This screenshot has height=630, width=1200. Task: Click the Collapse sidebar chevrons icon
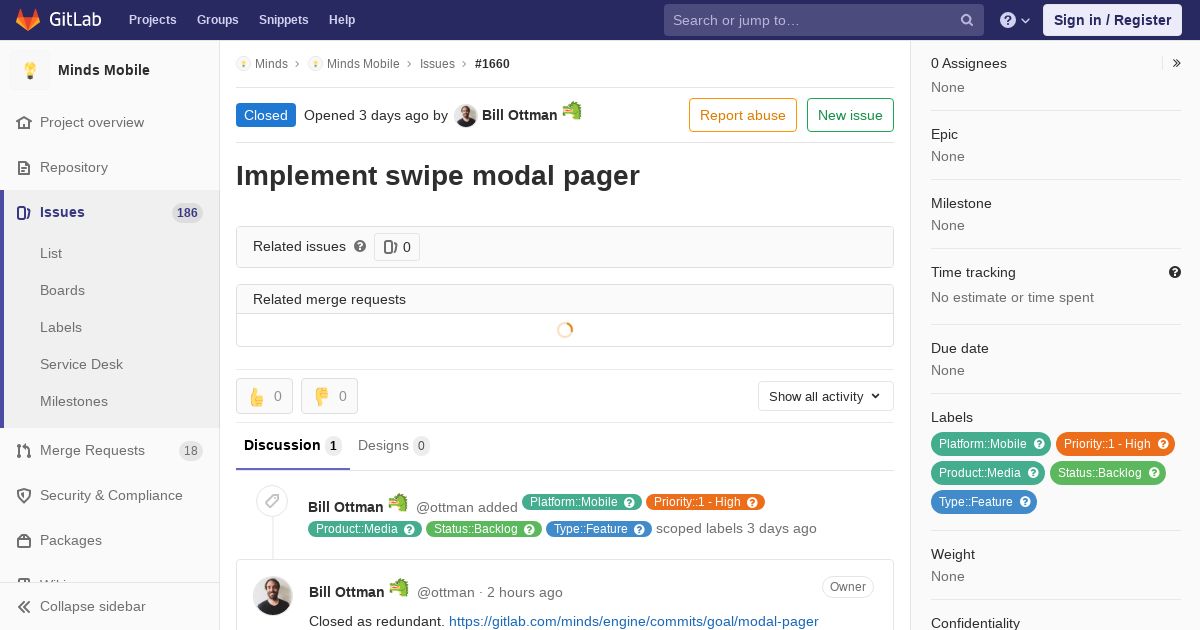click(x=24, y=606)
